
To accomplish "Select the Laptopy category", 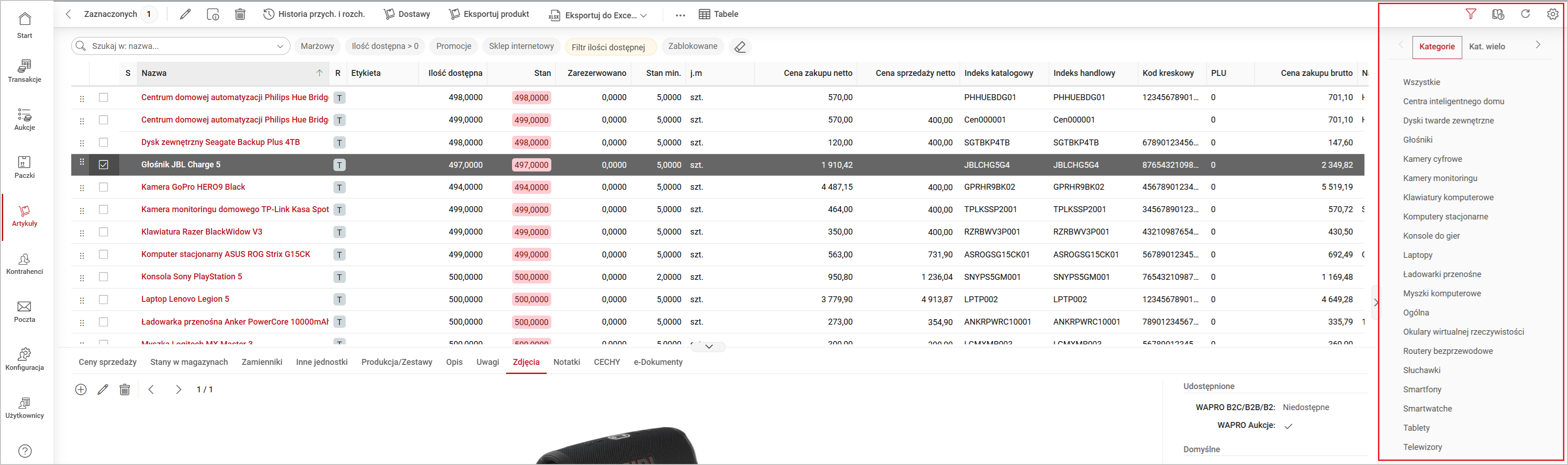I will pyautogui.click(x=1418, y=255).
